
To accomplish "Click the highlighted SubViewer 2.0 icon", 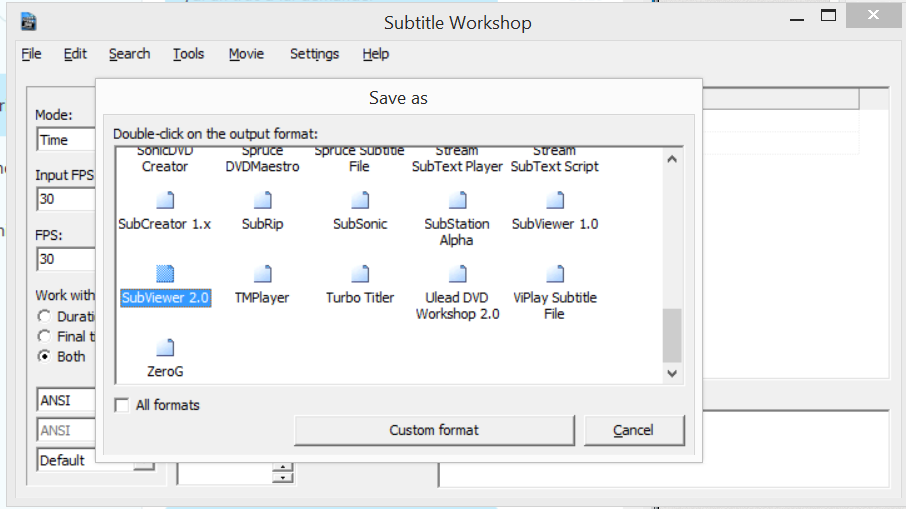I will tap(165, 274).
